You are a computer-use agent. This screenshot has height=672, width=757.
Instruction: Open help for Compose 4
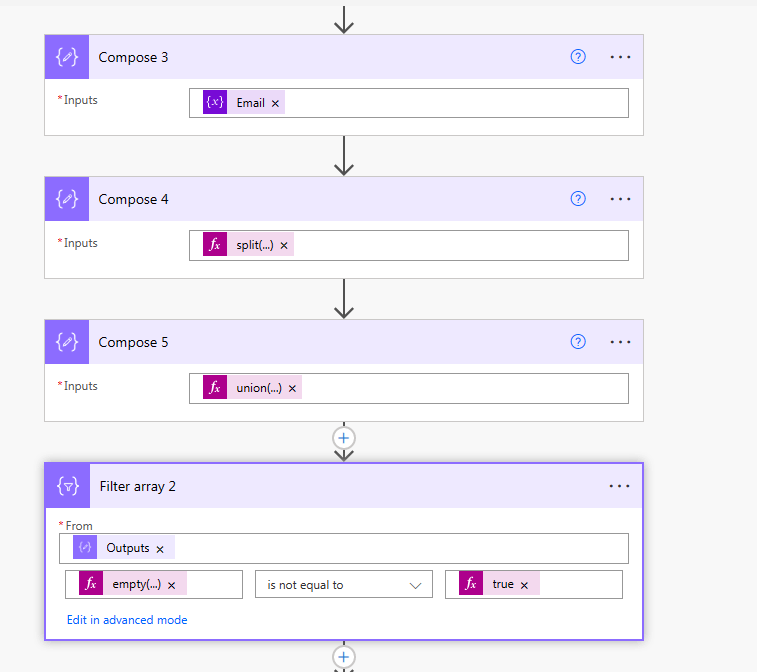[x=578, y=199]
